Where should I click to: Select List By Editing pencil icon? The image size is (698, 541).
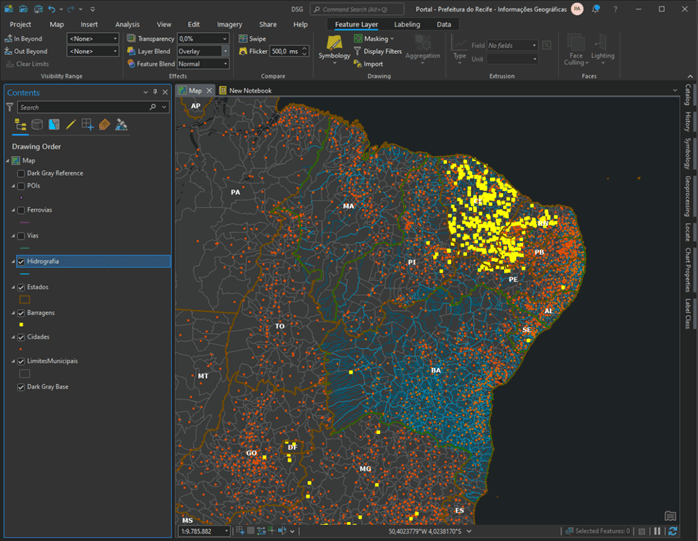point(71,125)
